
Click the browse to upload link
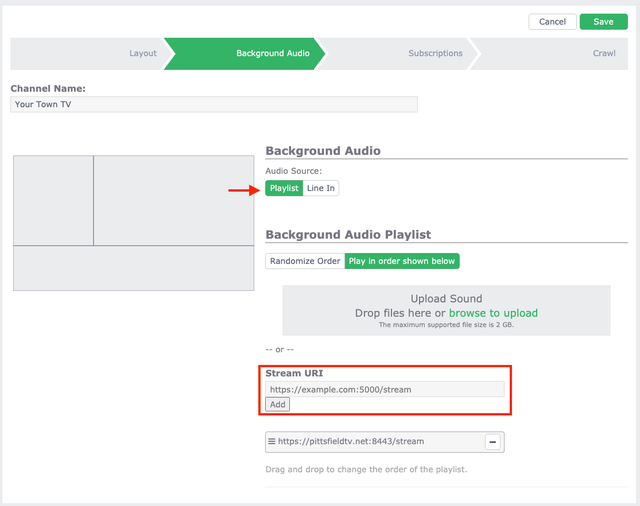pyautogui.click(x=493, y=313)
